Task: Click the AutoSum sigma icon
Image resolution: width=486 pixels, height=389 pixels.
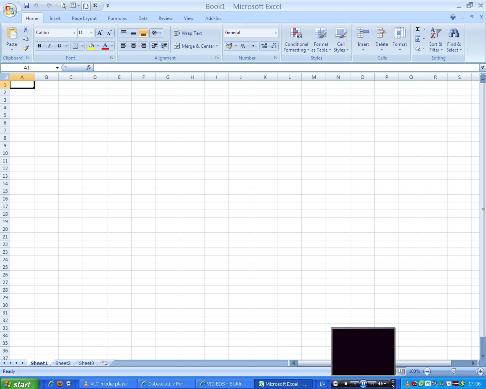Action: pos(417,29)
